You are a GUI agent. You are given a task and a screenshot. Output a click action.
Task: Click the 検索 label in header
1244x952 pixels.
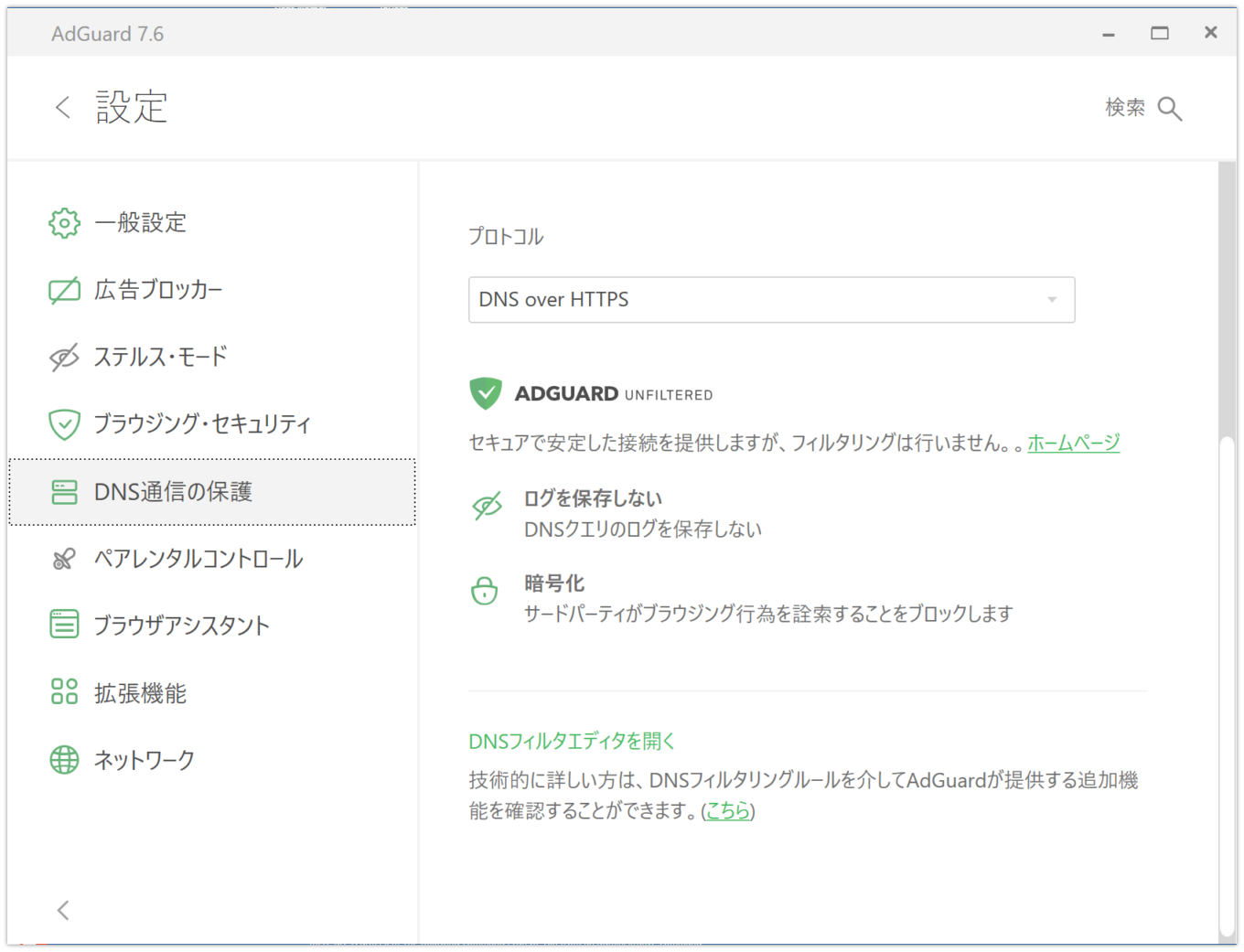point(1124,108)
